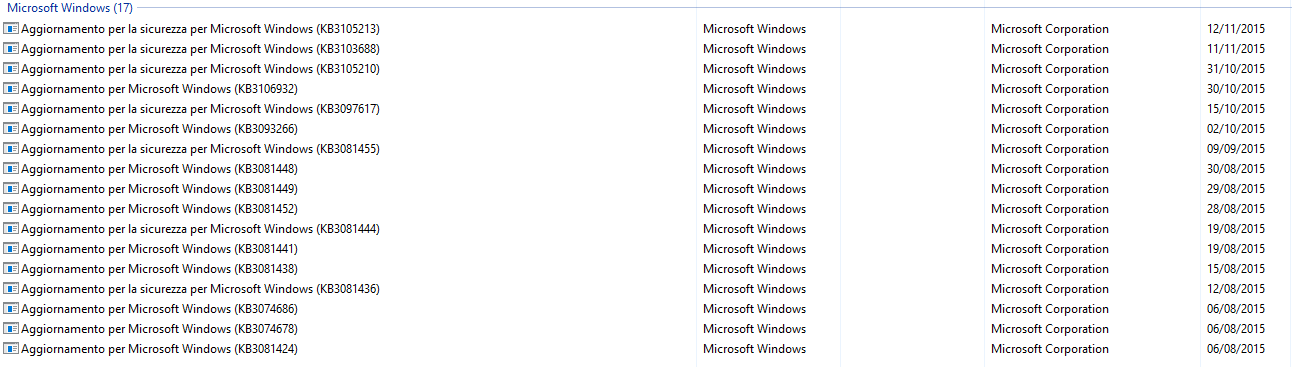Screen dimensions: 1292x367
Task: Select 'Aggiornamento per Microsoft Windows (KB3081424)'
Action: (x=159, y=349)
